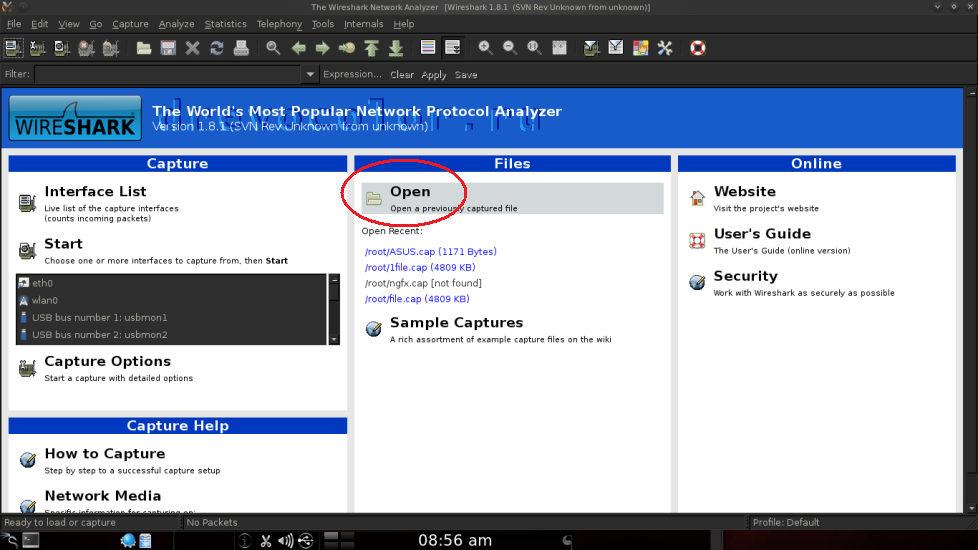The height and width of the screenshot is (550, 978).
Task: Find a packet with magnifier icon
Action: (273, 48)
